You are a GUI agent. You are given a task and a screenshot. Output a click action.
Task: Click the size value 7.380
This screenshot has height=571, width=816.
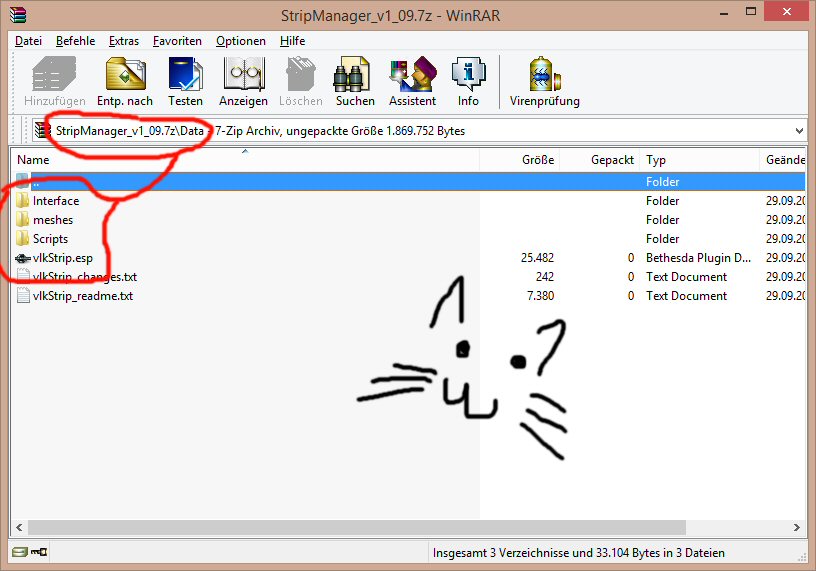pos(540,296)
